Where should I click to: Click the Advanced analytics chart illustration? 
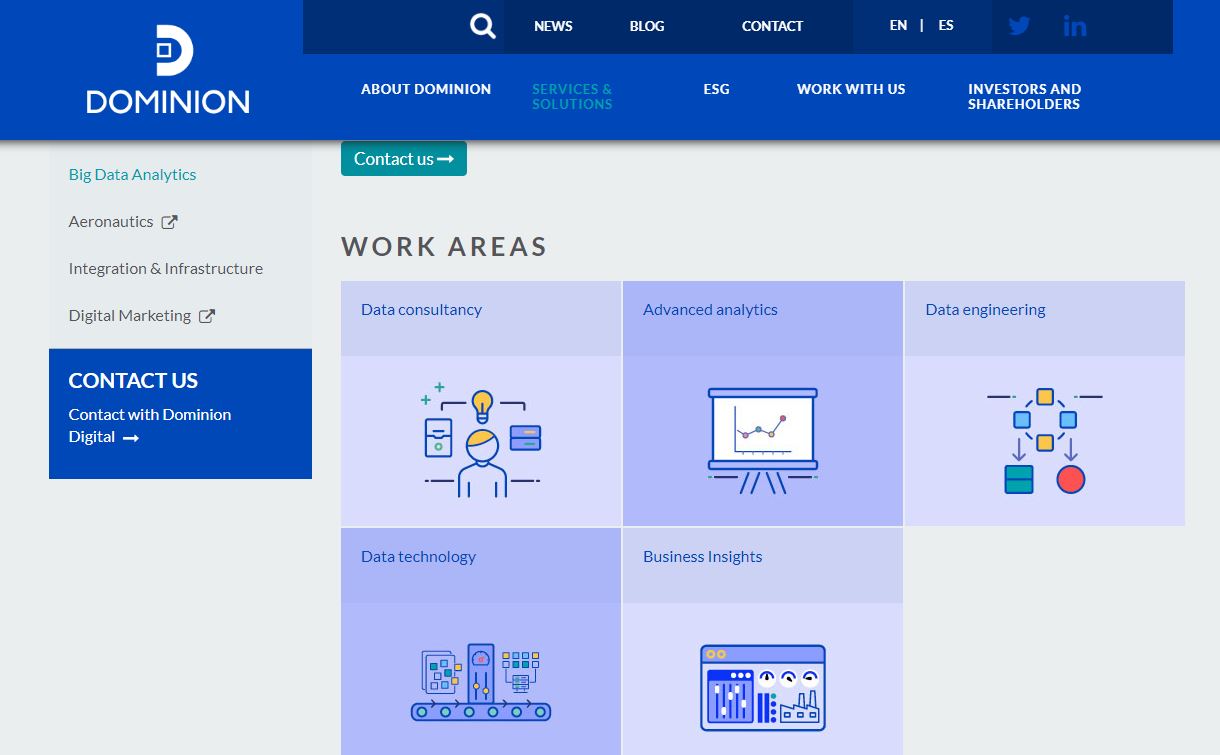tap(763, 440)
